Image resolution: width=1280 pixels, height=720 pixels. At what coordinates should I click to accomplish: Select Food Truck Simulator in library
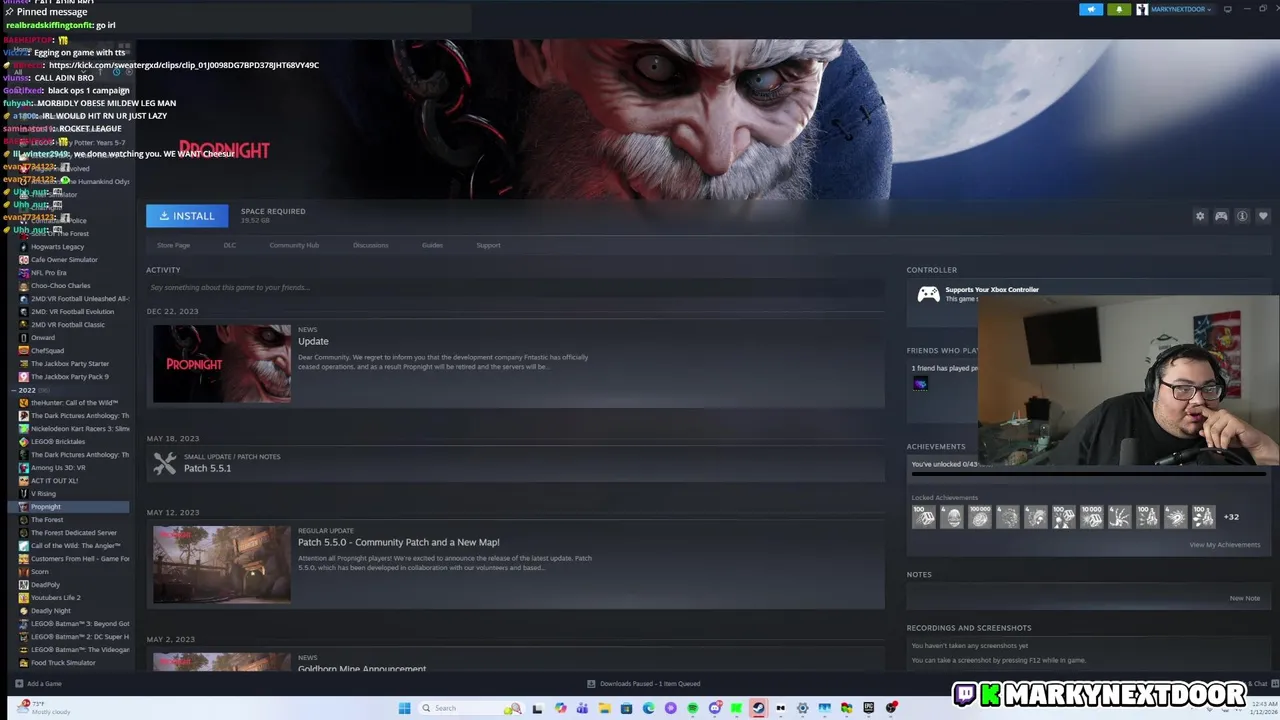(x=63, y=662)
